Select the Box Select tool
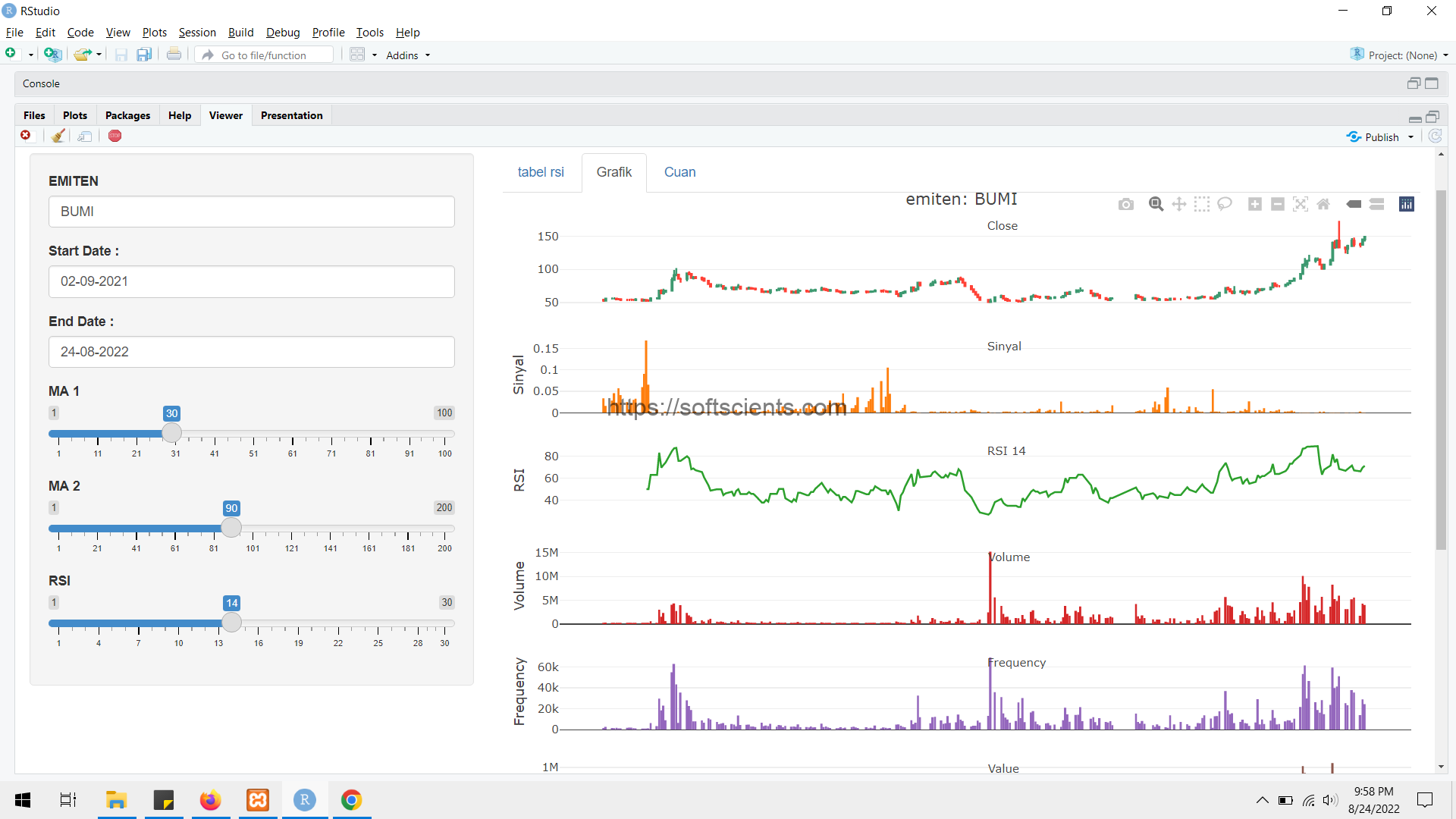Screen dimensions: 1456x819 (1202, 204)
